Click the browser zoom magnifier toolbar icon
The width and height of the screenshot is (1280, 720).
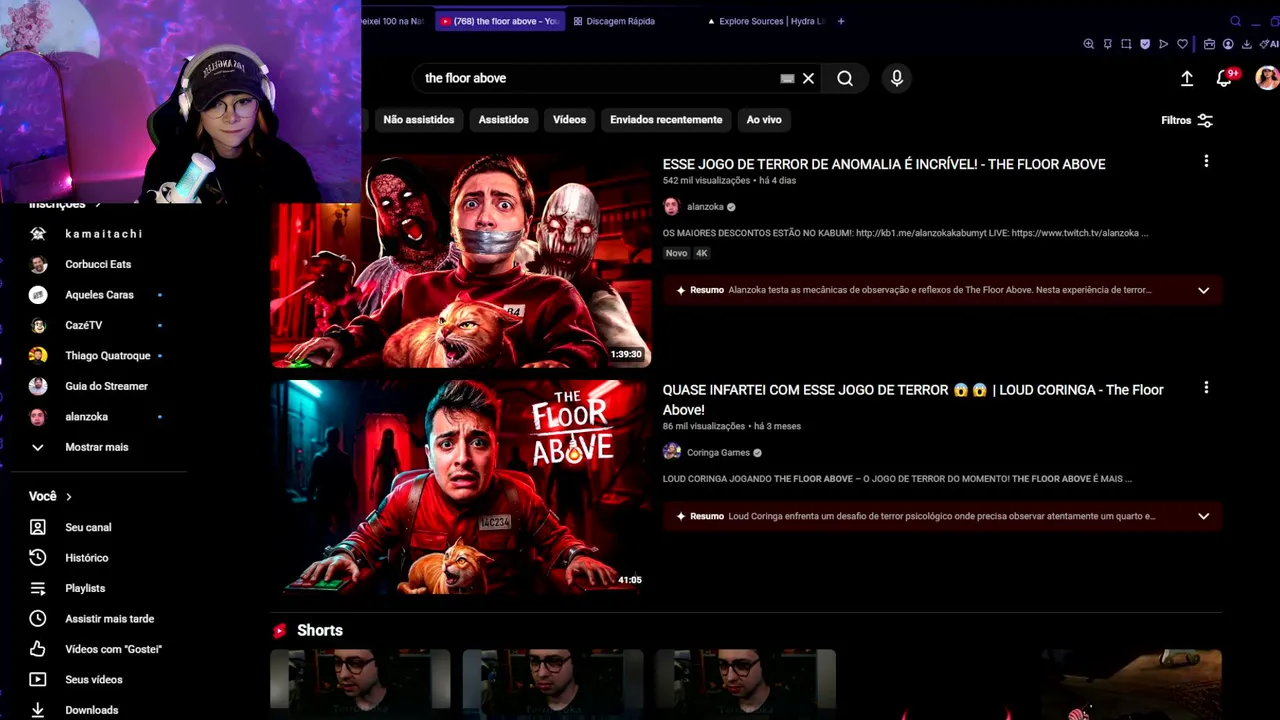[1089, 44]
